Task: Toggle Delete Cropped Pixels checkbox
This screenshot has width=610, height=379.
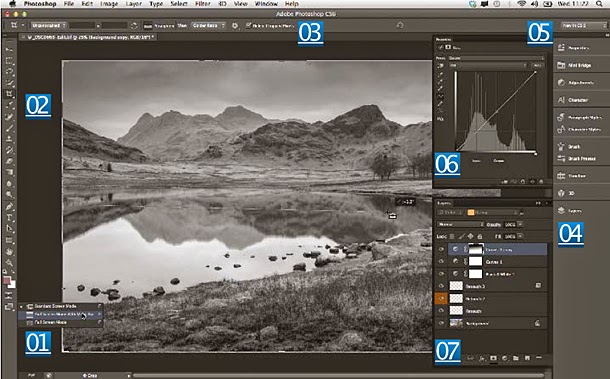Action: [248, 26]
